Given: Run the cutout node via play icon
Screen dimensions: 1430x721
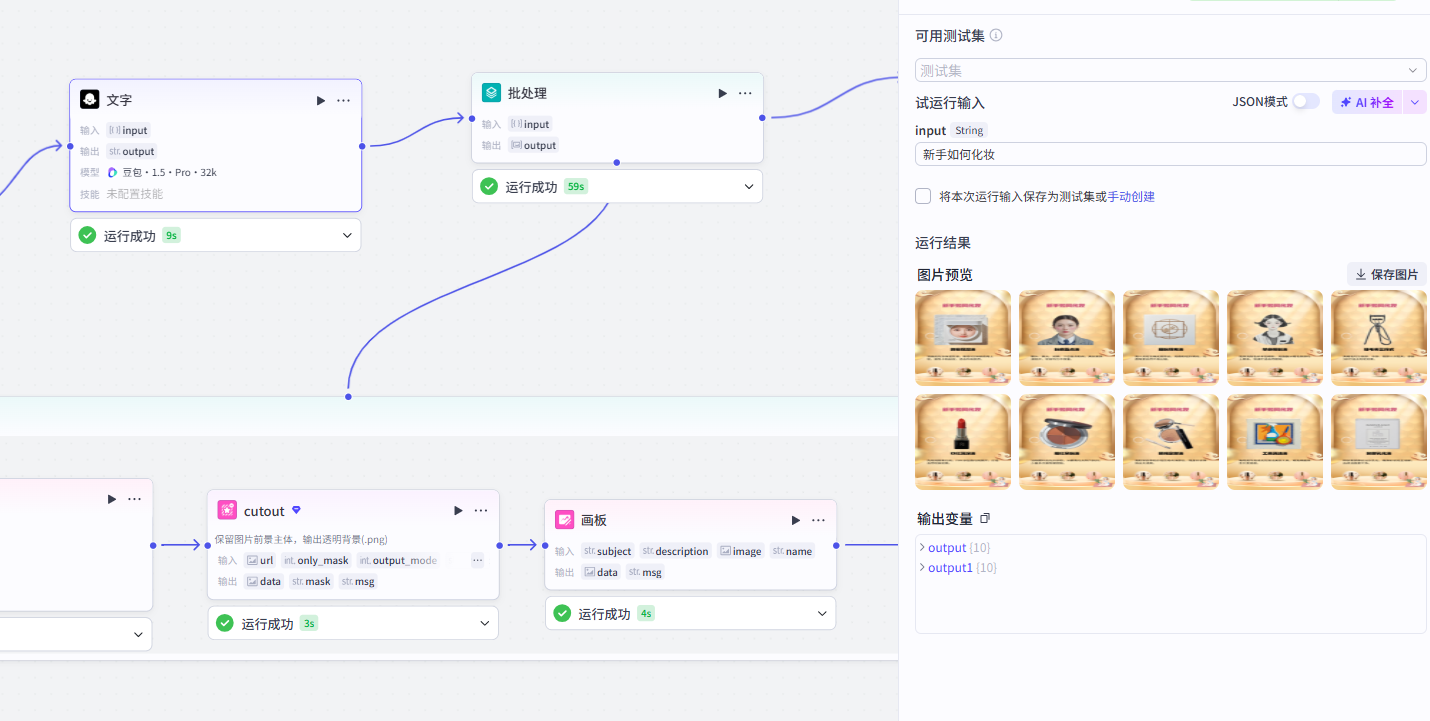Looking at the screenshot, I should 458,510.
